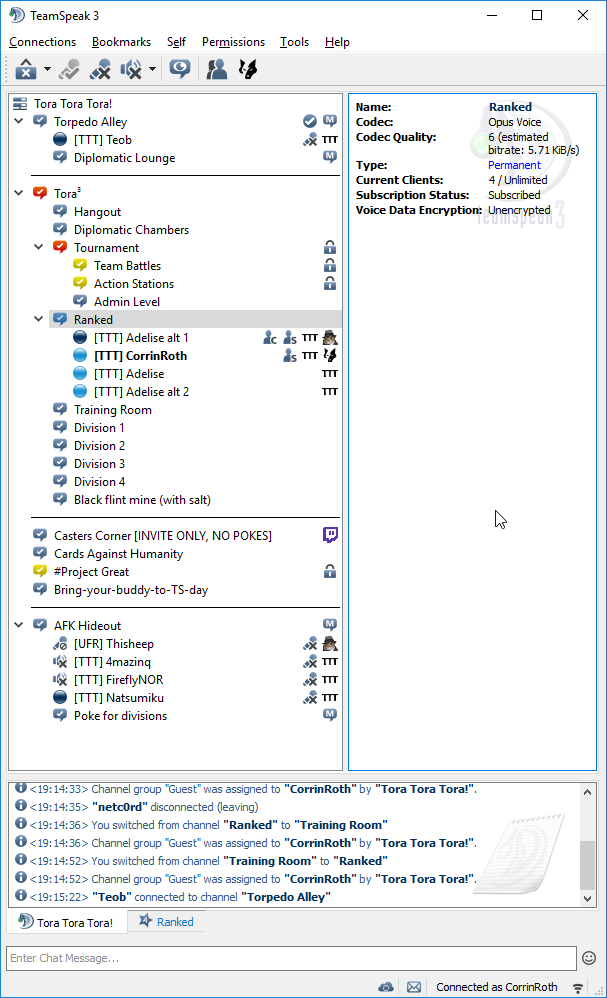Click the wolf avatar toolbar icon

point(248,69)
